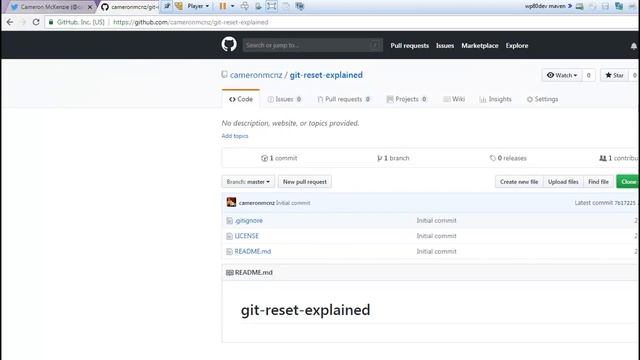
Task: Open the Player dropdown menu
Action: (x=198, y=6)
